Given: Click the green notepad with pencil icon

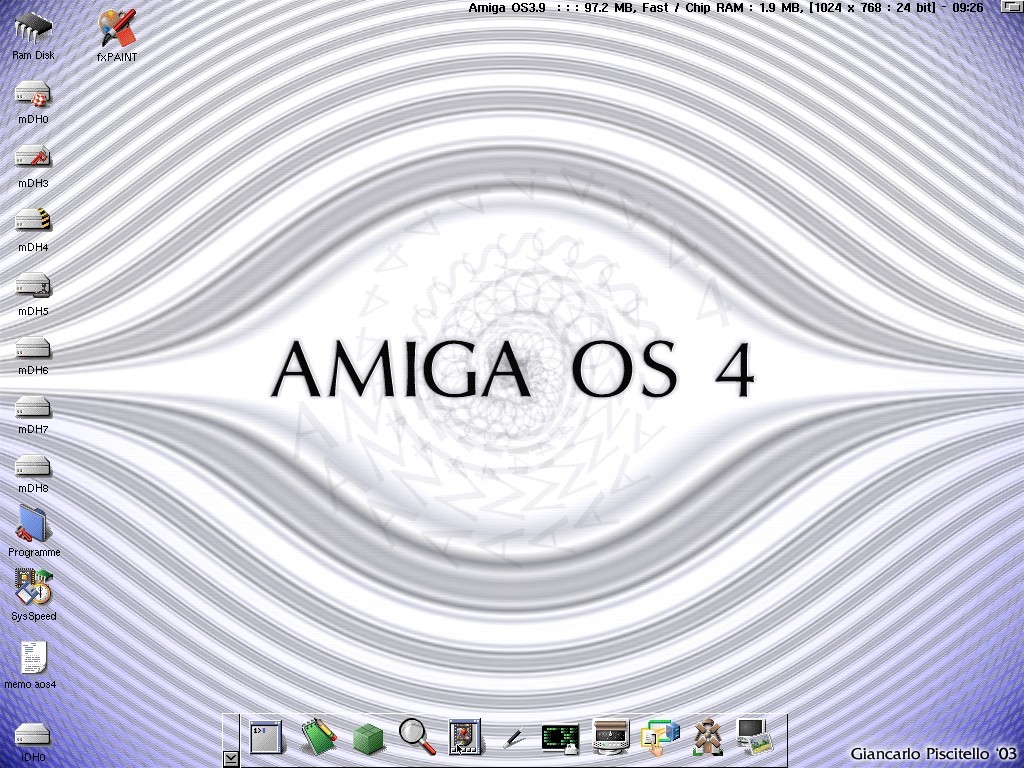Looking at the screenshot, I should pos(318,738).
